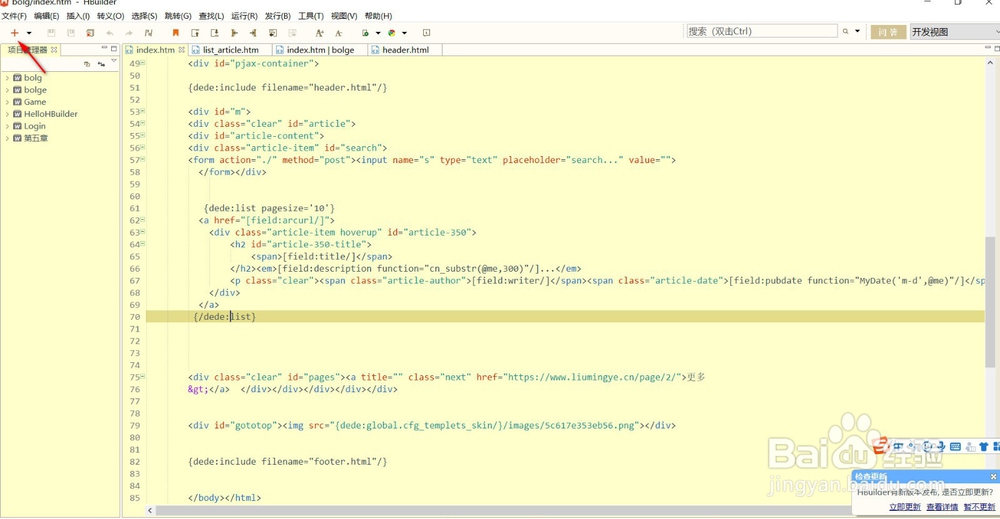This screenshot has width=1000, height=519.
Task: Click the decrease font size A- icon
Action: pyautogui.click(x=339, y=33)
